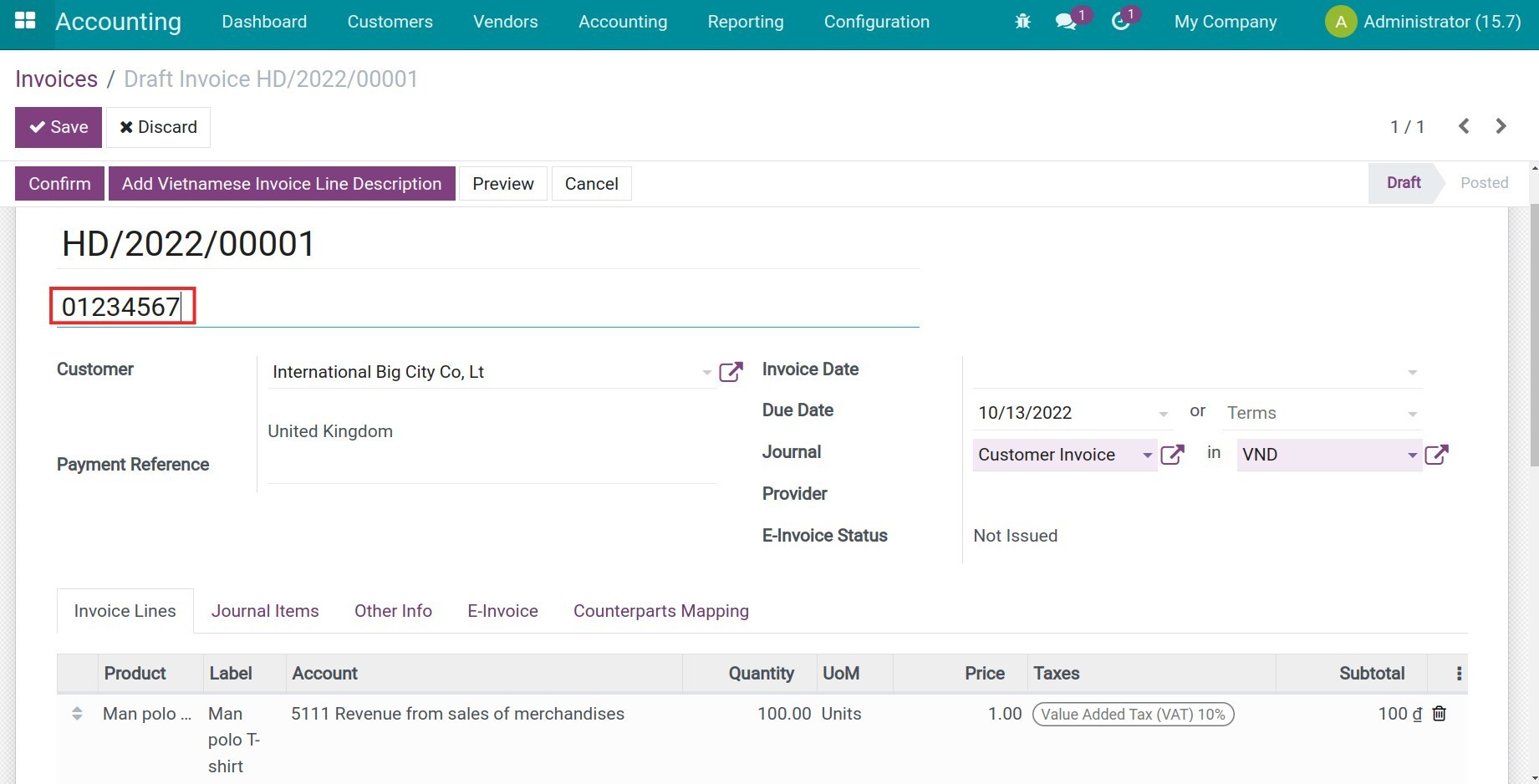
Task: Delete the invoice line using the trash icon
Action: (1440, 713)
